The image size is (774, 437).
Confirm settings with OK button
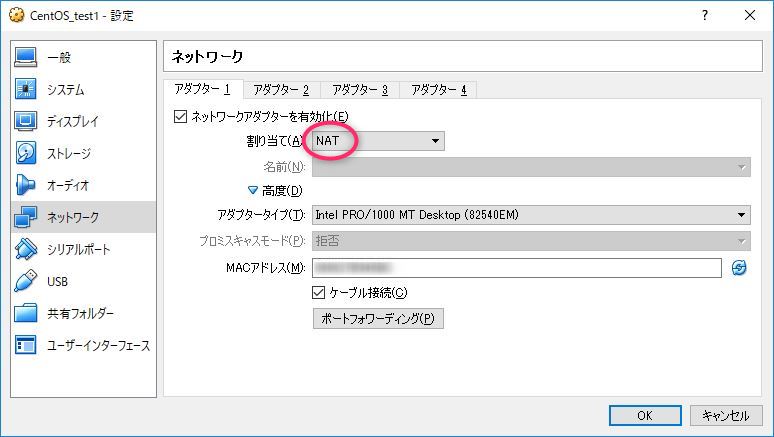645,415
